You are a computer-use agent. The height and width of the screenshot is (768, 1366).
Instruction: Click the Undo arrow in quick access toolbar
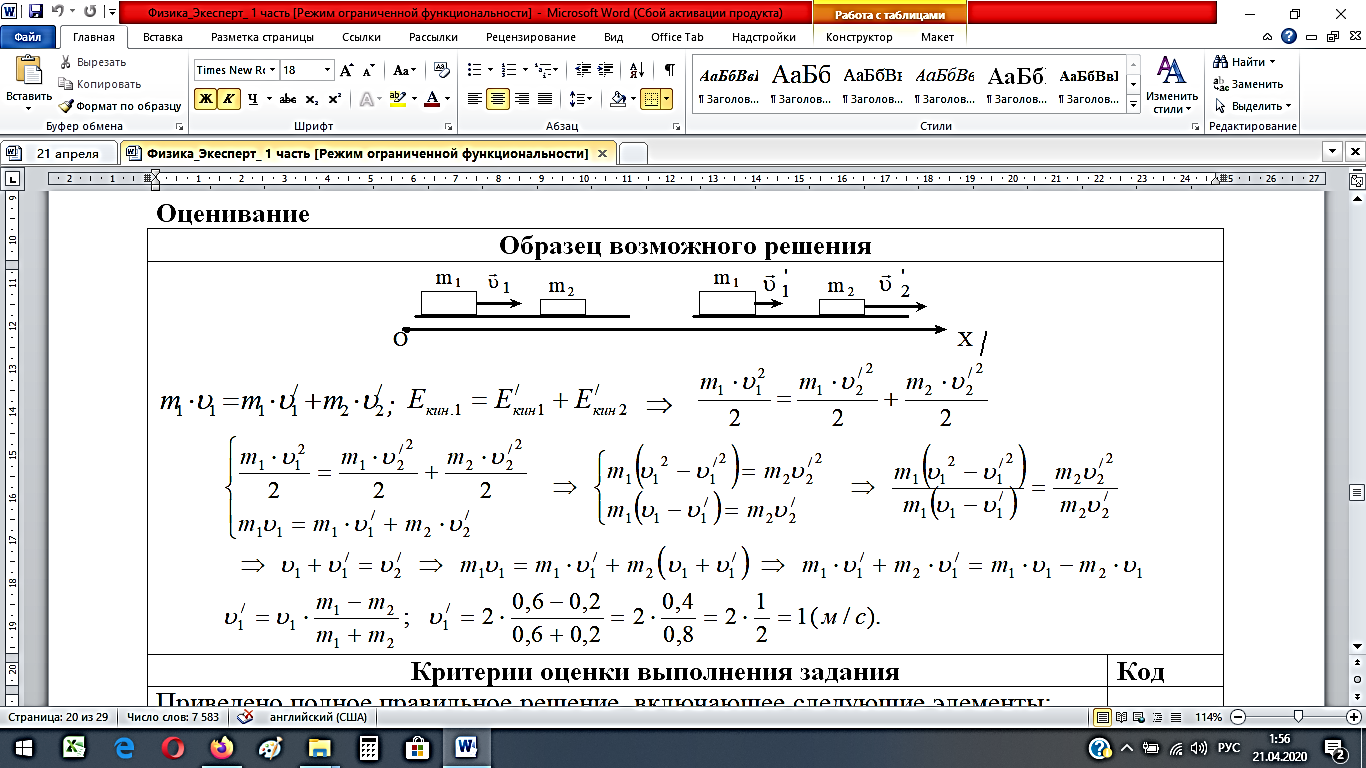tap(58, 13)
